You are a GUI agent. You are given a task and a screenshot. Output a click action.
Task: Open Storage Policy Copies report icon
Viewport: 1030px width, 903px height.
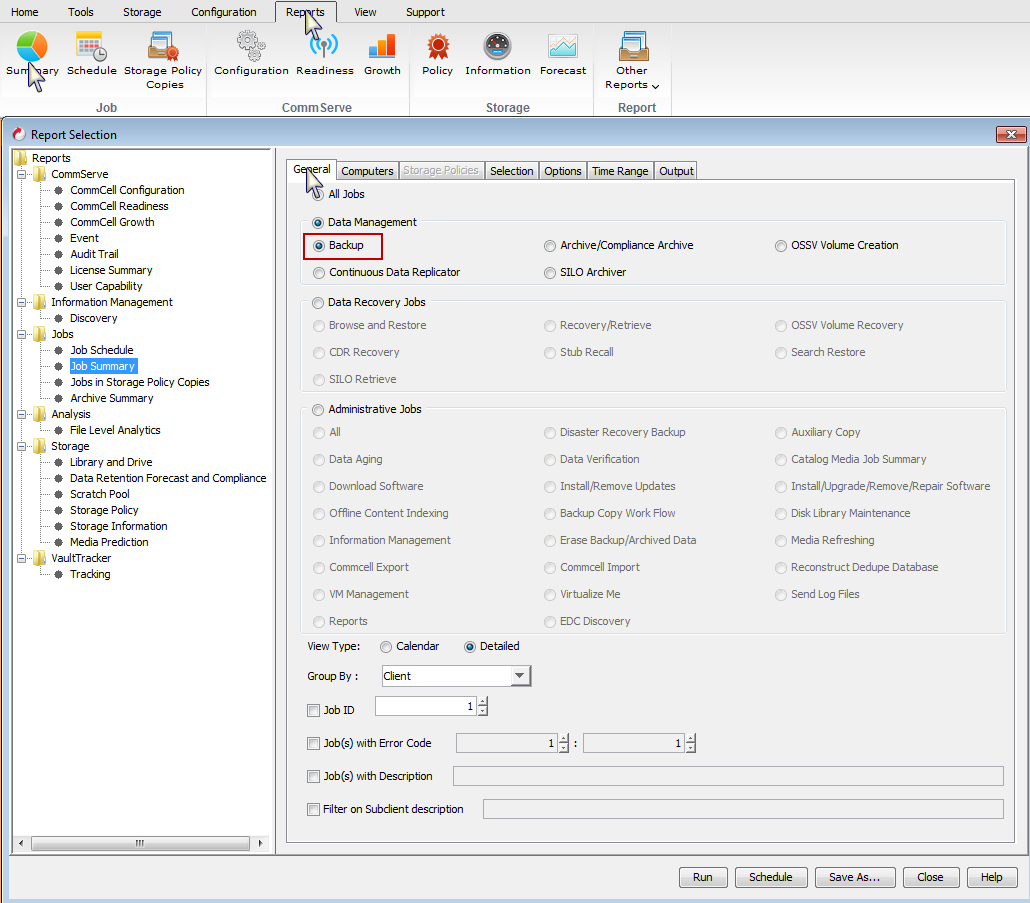point(163,47)
